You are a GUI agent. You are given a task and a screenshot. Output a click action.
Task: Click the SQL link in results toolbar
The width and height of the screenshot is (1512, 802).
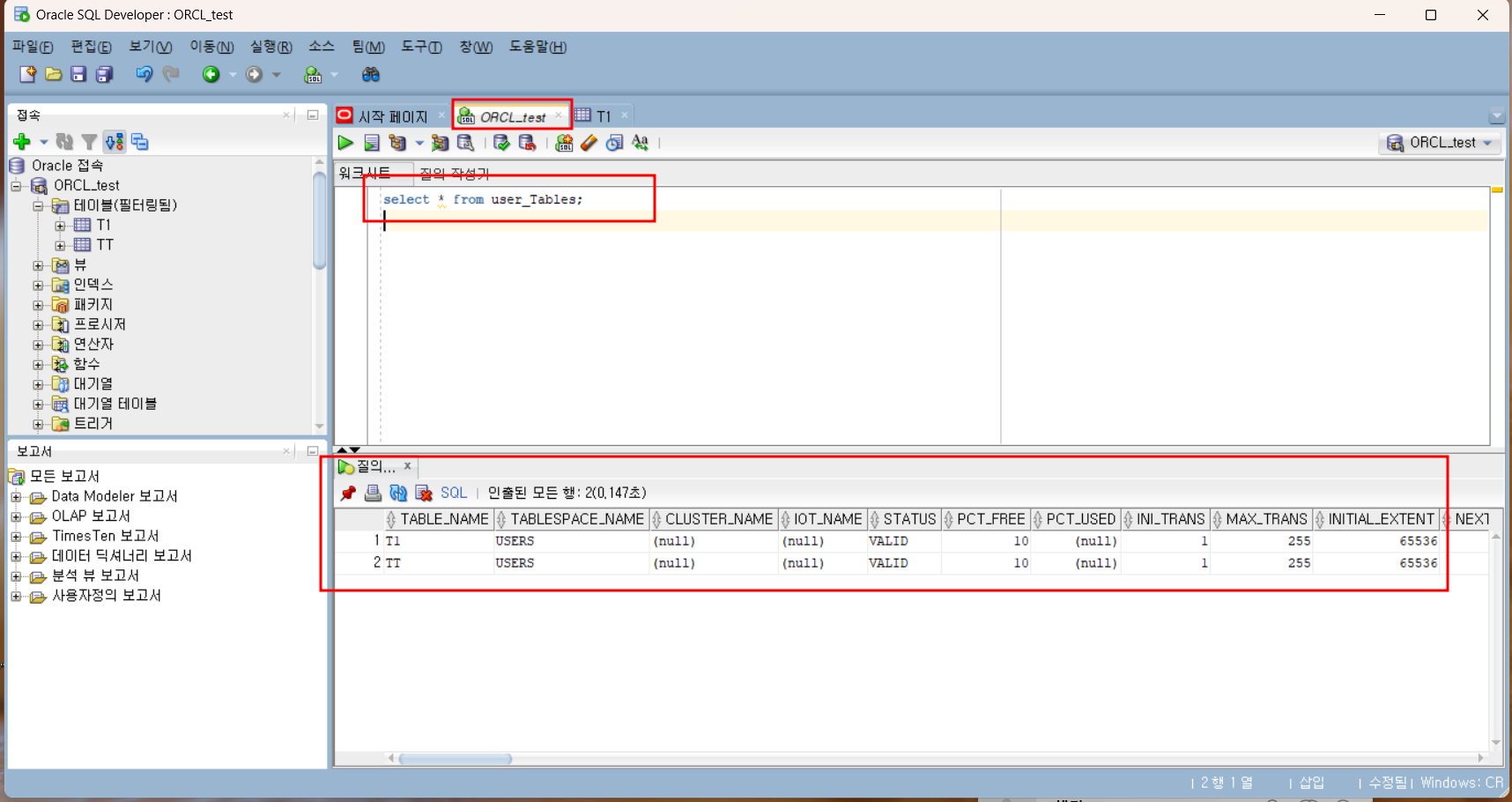tap(454, 493)
